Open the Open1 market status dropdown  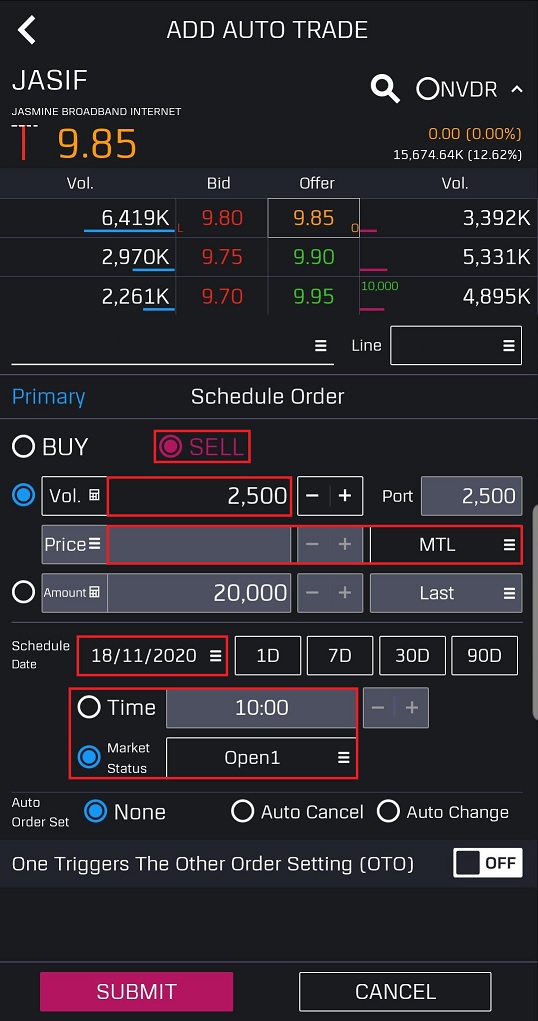261,757
